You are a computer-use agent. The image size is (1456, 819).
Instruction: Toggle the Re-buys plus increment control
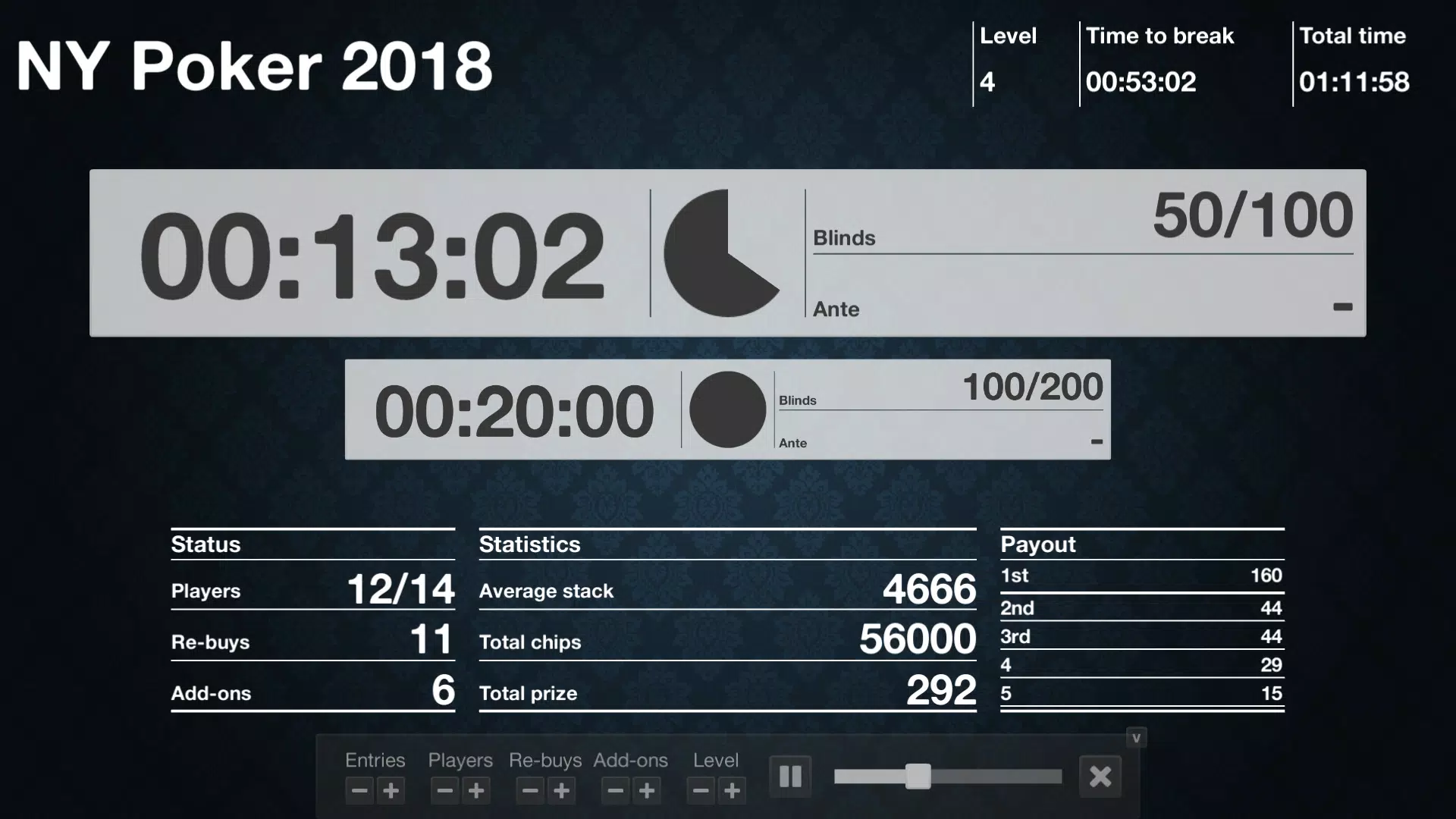click(562, 791)
